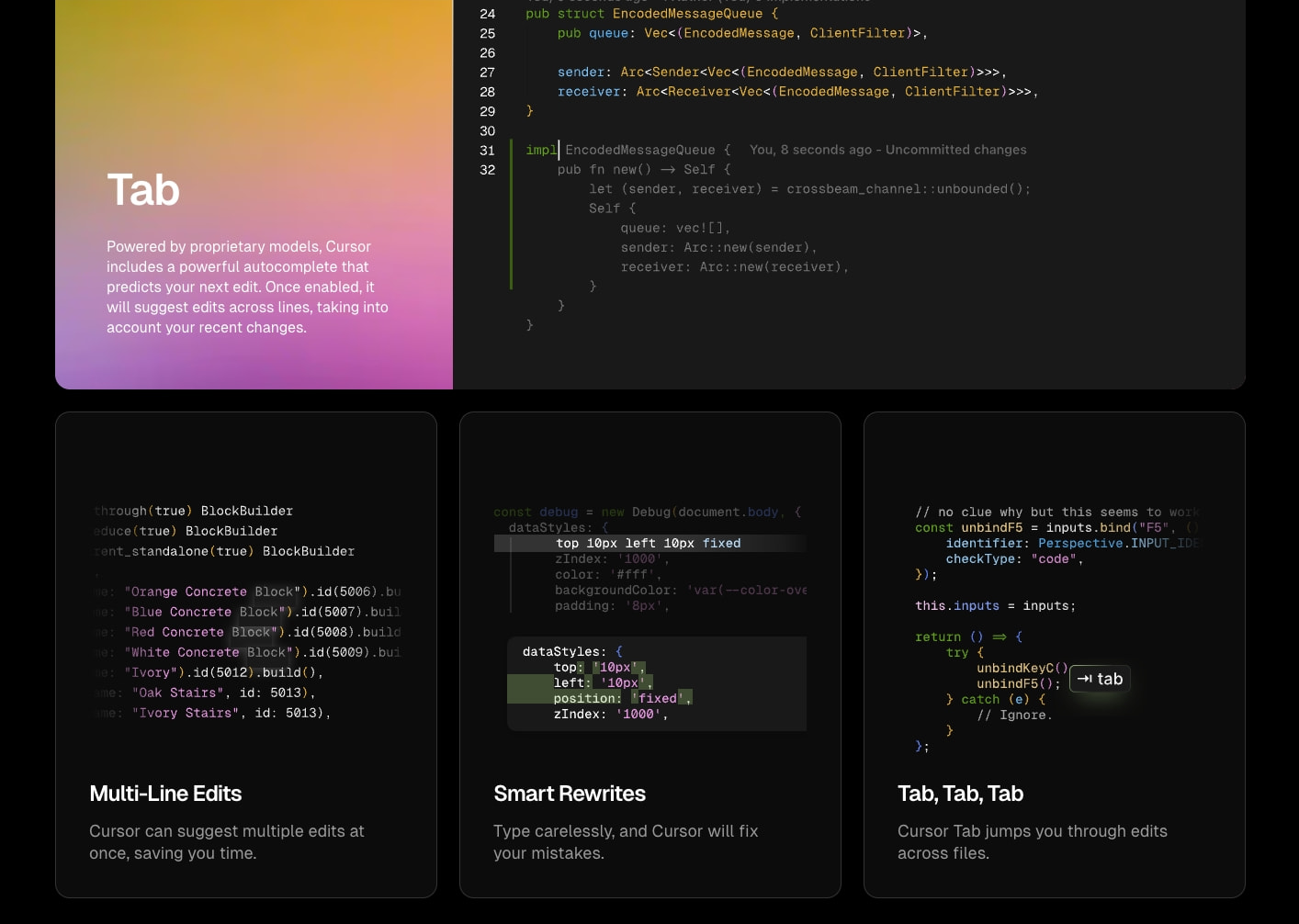Click the "const unbindF5 = inputs.bind" line

[1056, 528]
